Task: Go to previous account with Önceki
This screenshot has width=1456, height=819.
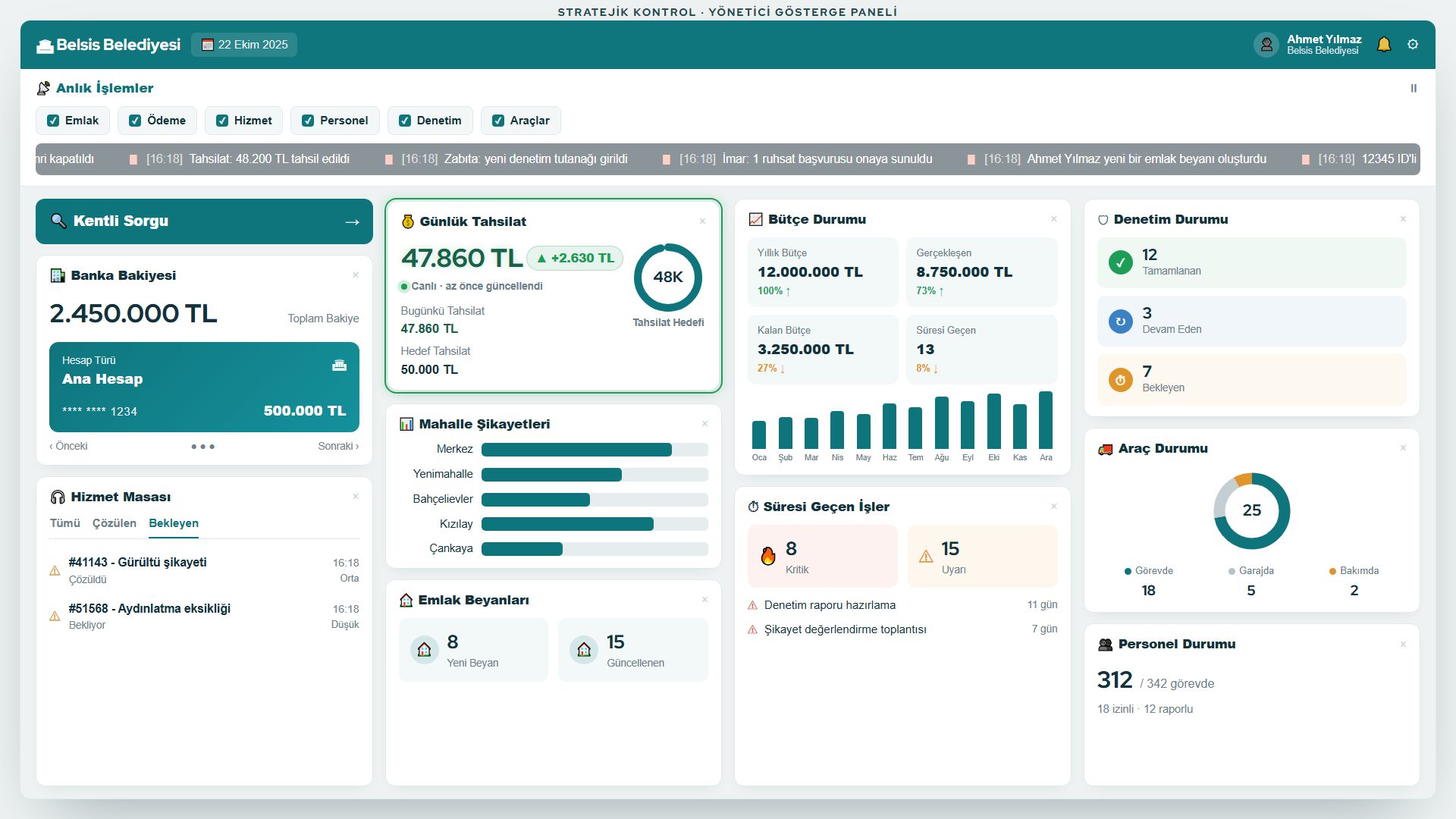Action: point(68,446)
